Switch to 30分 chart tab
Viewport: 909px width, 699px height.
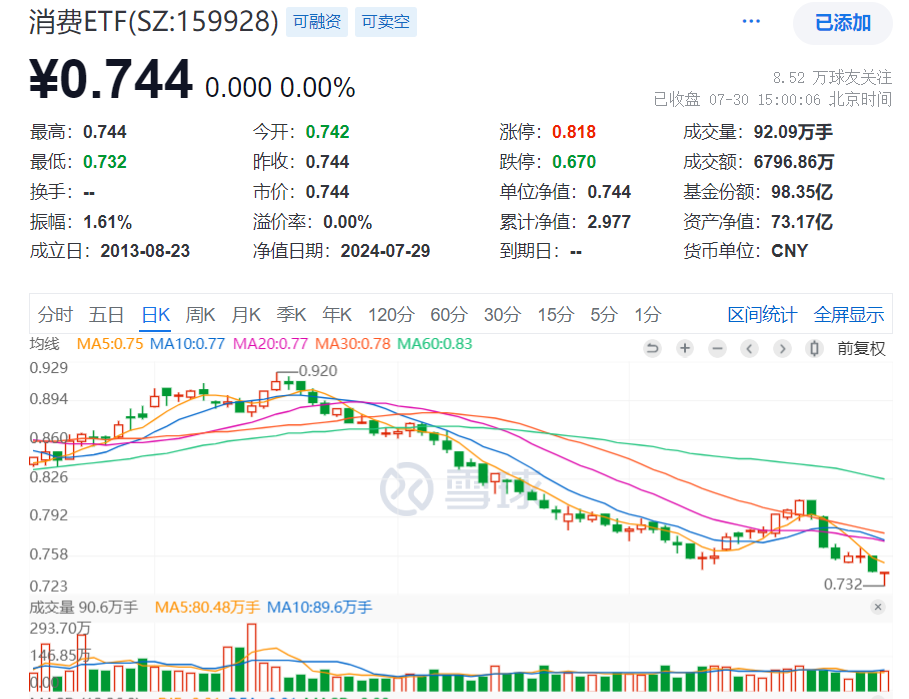point(502,315)
